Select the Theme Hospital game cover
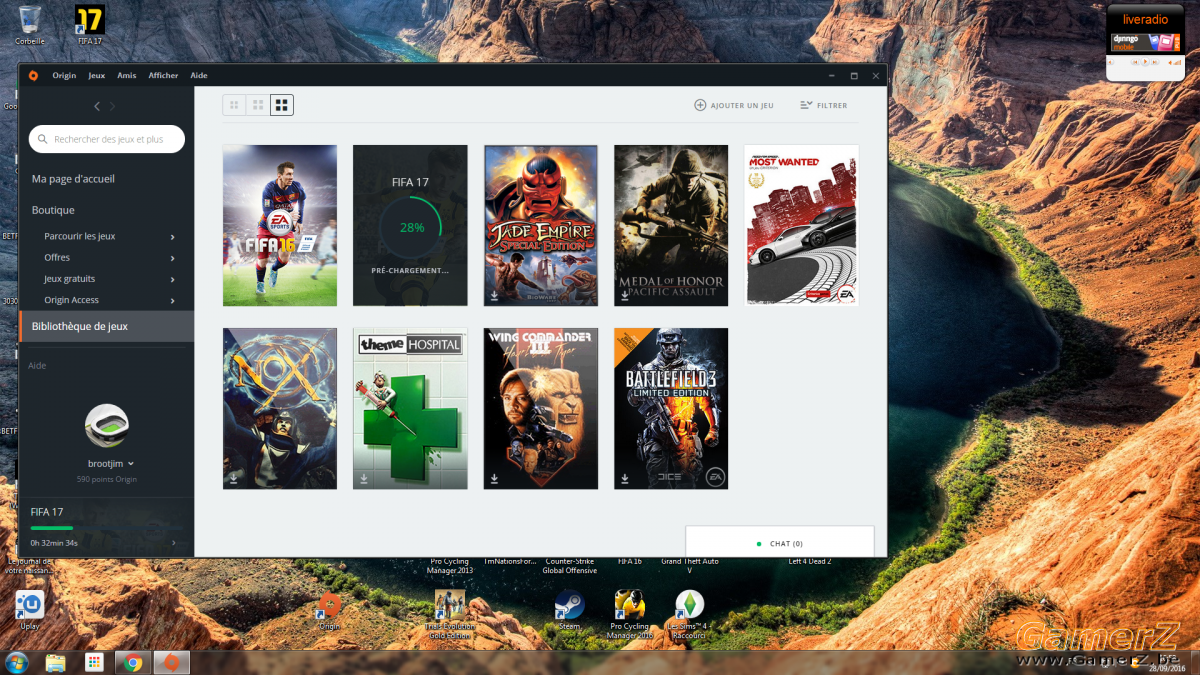This screenshot has width=1200, height=675. click(410, 408)
